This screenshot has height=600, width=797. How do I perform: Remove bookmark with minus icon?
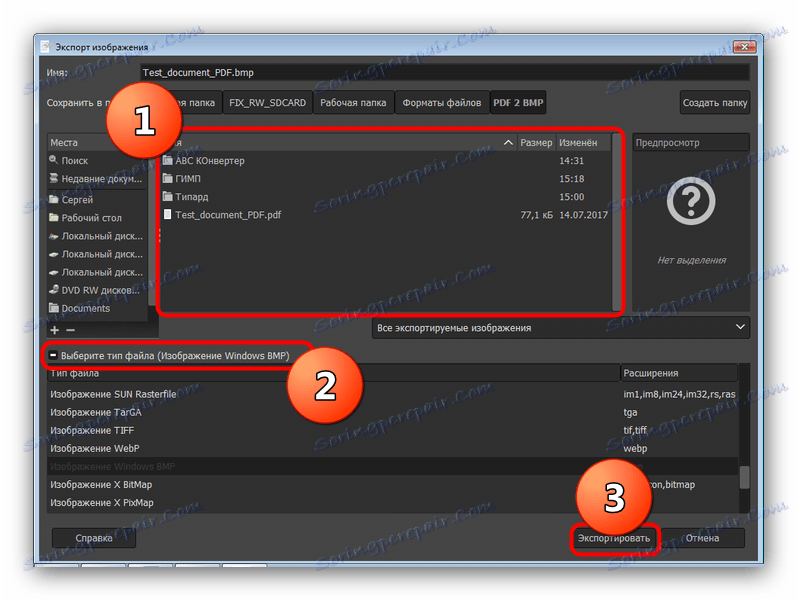click(71, 330)
